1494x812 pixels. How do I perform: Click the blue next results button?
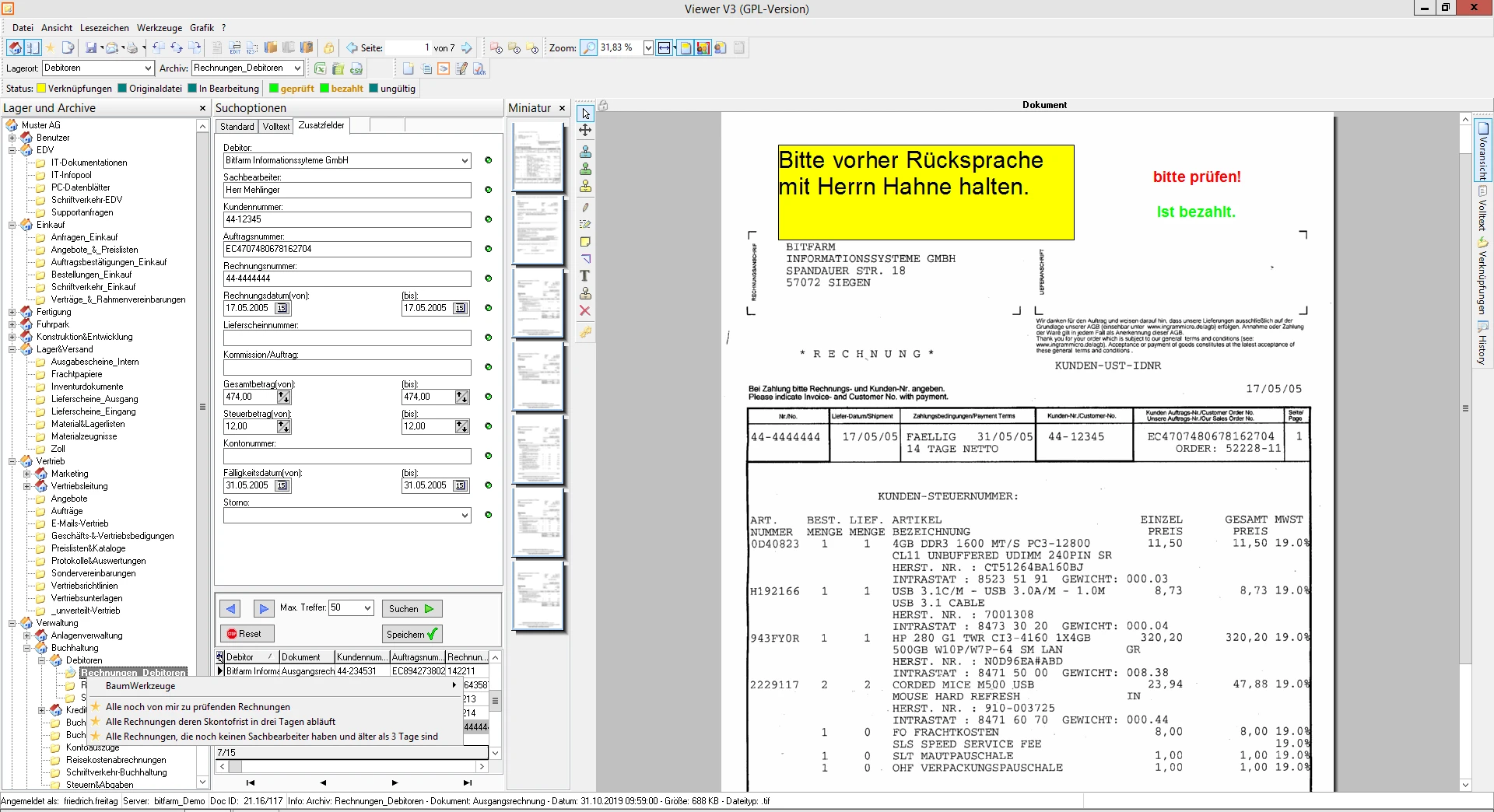[263, 609]
